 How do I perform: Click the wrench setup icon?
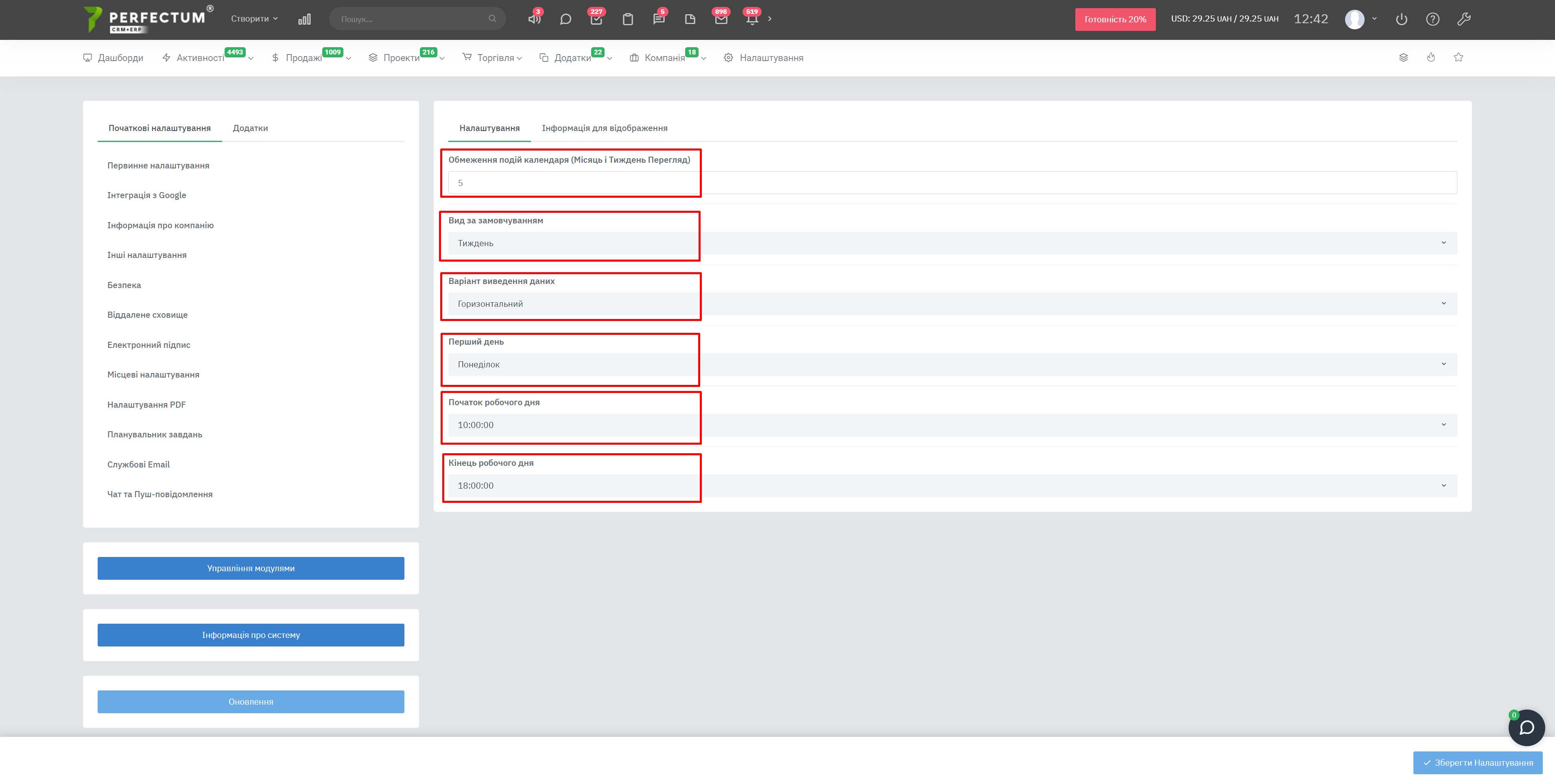(x=1463, y=19)
